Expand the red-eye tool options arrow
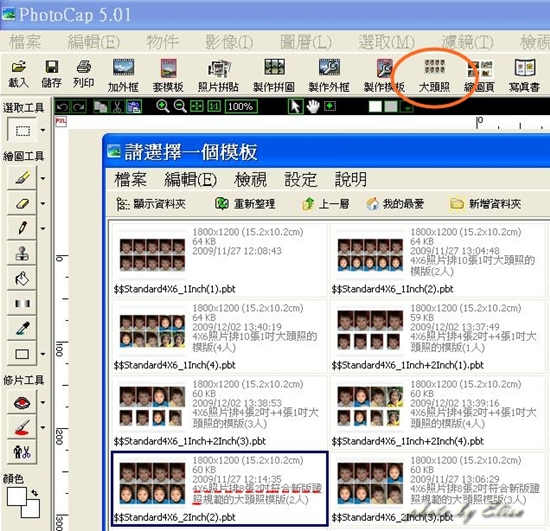550x531 pixels. point(43,402)
